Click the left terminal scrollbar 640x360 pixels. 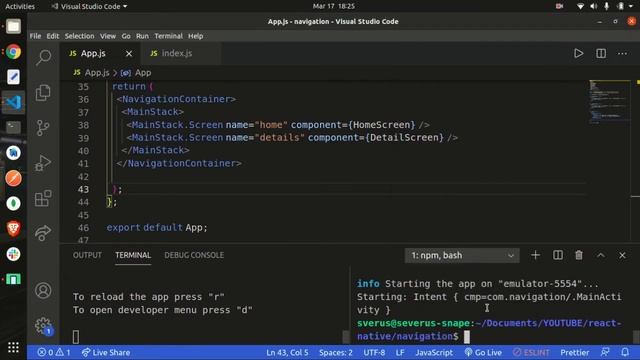(346, 337)
